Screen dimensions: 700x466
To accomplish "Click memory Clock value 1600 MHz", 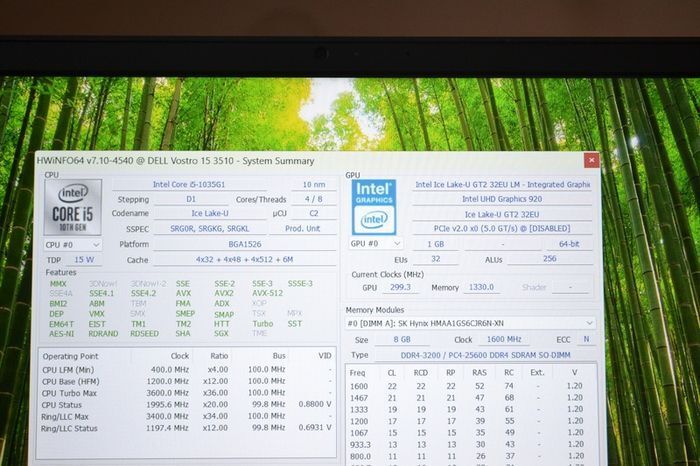I will click(x=504, y=339).
